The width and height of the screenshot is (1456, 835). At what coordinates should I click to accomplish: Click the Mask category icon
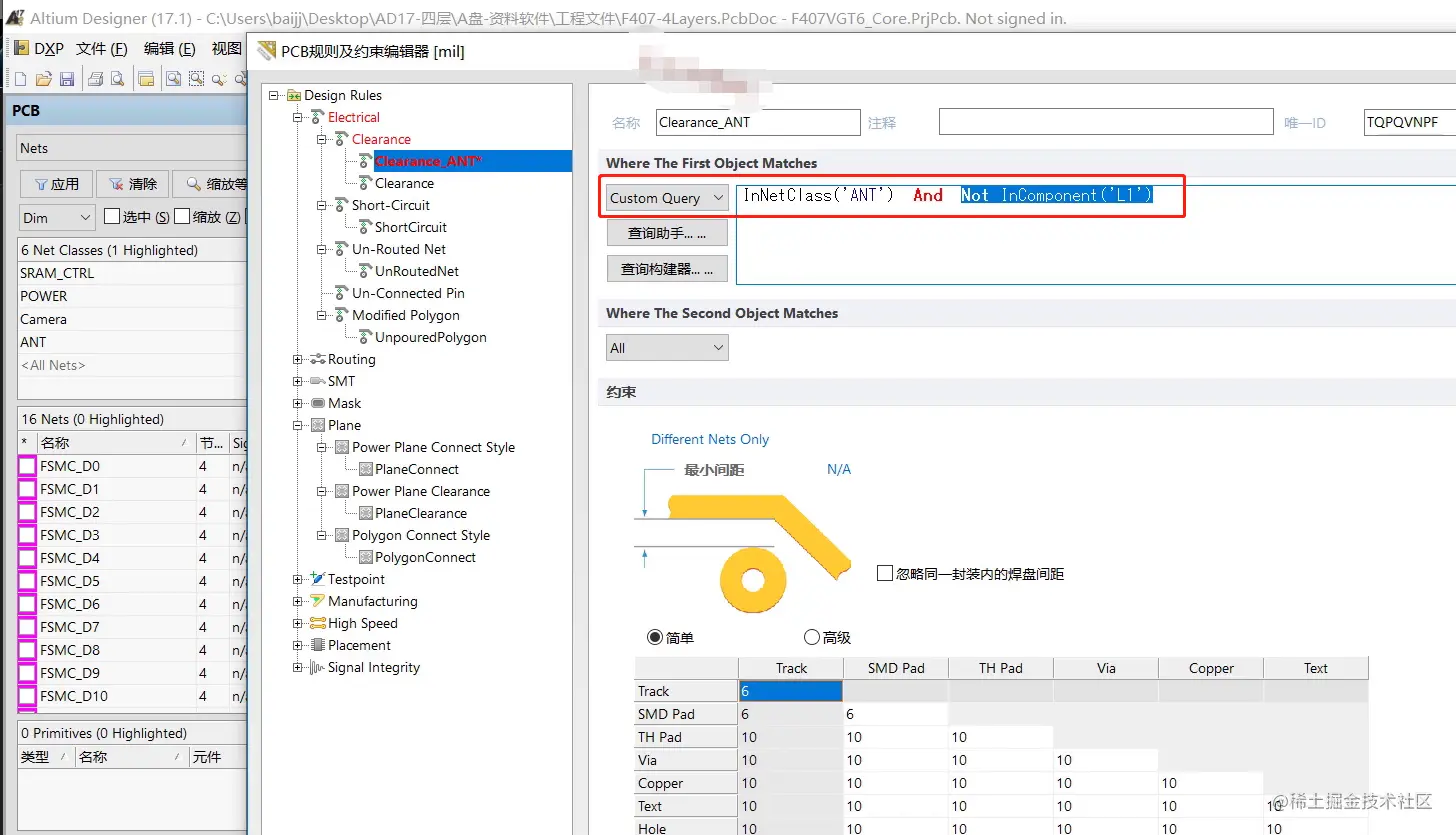318,404
